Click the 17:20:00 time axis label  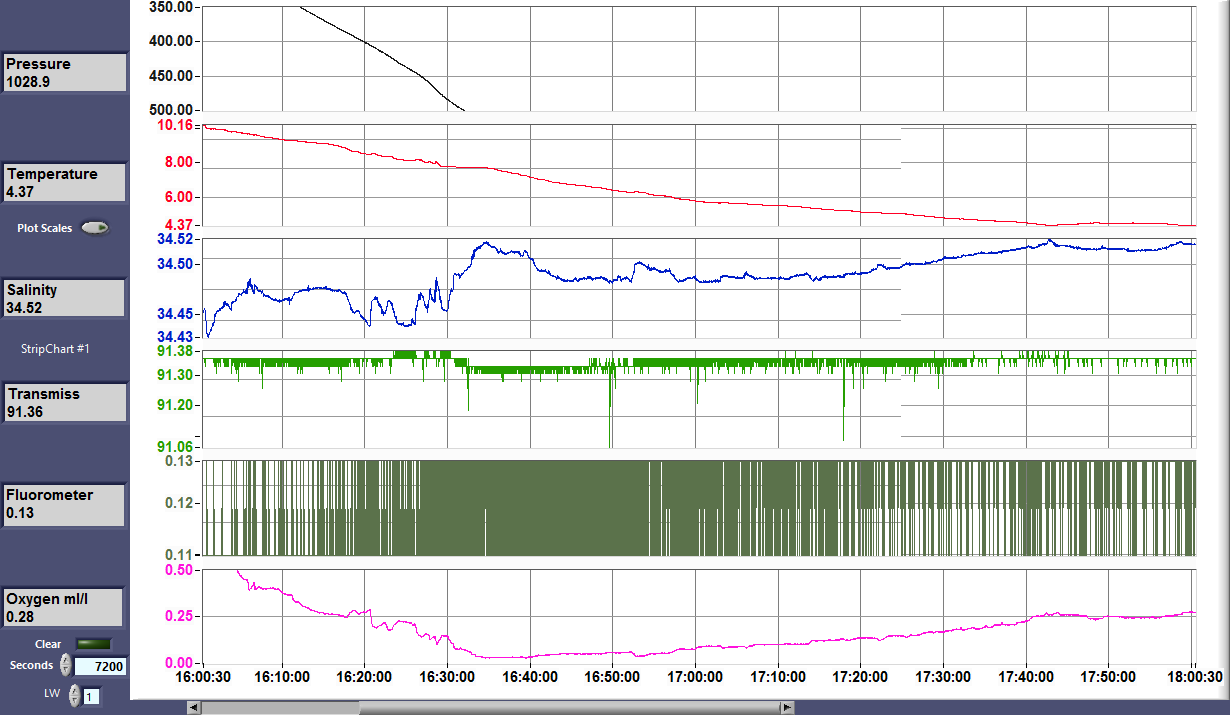point(860,677)
